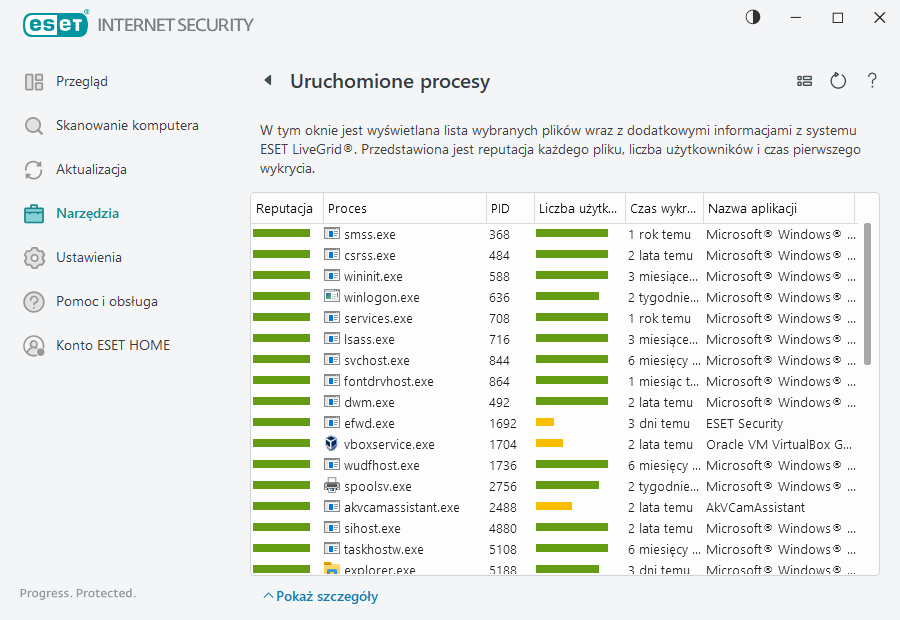Click the VirtualBox icon next to vboxservice.exe
The width and height of the screenshot is (900, 620).
click(332, 444)
